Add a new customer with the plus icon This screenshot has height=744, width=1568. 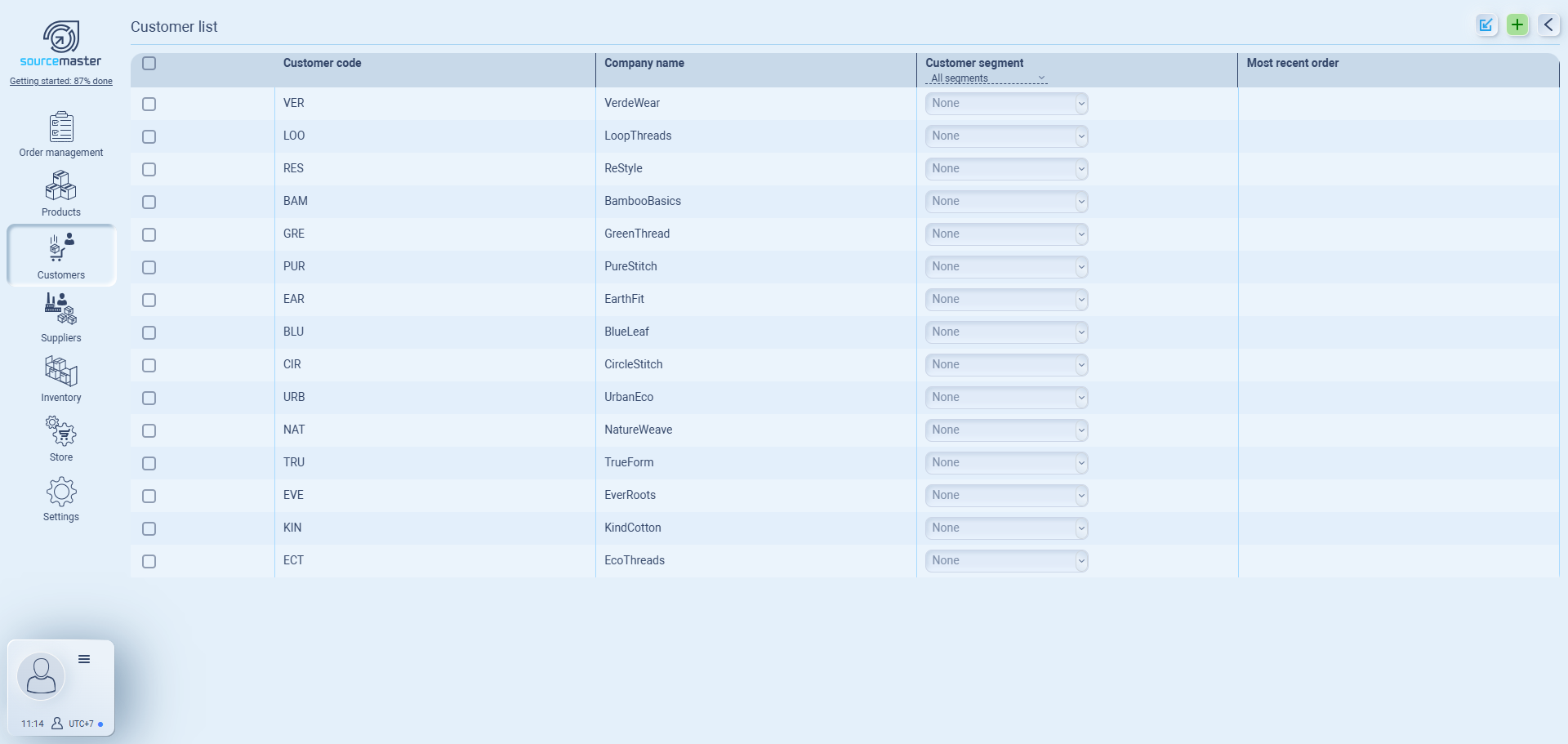(1517, 25)
